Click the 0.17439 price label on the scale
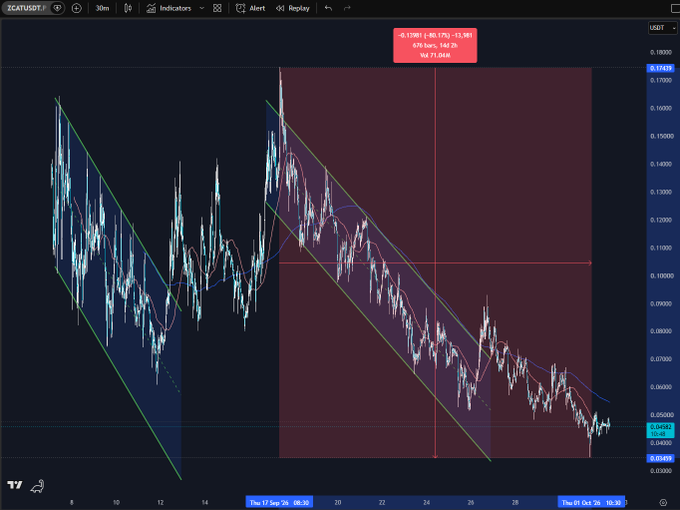The image size is (680, 510). pos(660,68)
